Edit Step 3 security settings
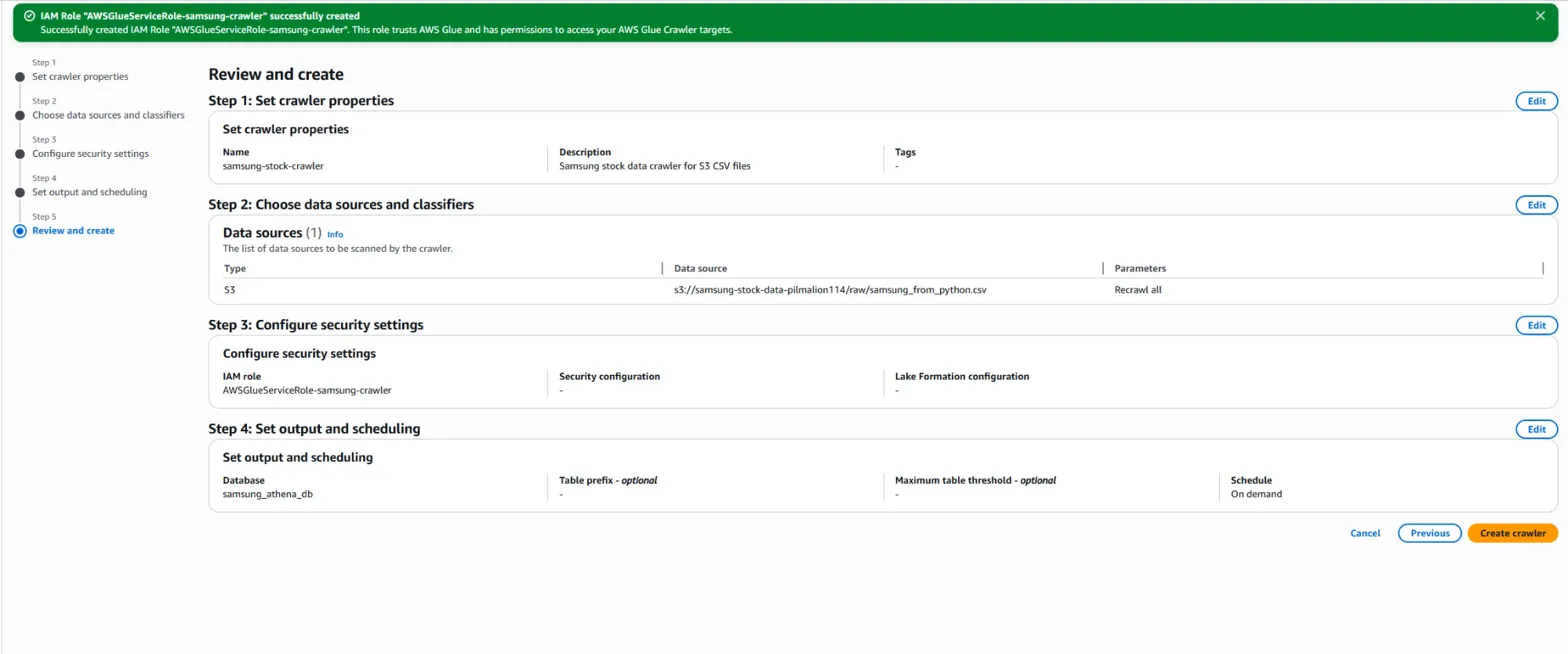This screenshot has height=654, width=1568. click(x=1536, y=325)
